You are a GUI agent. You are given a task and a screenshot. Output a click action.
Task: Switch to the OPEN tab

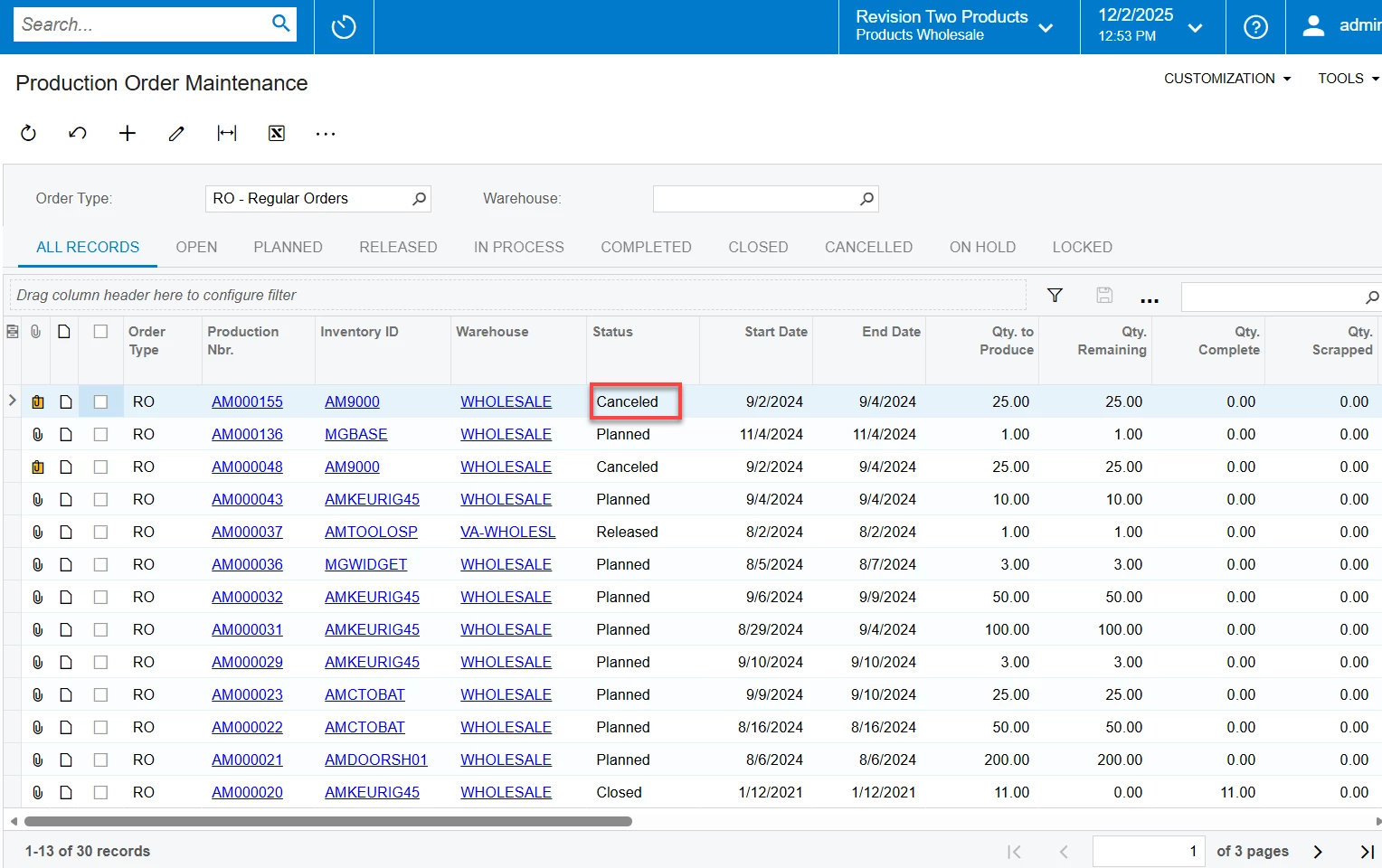click(x=196, y=247)
